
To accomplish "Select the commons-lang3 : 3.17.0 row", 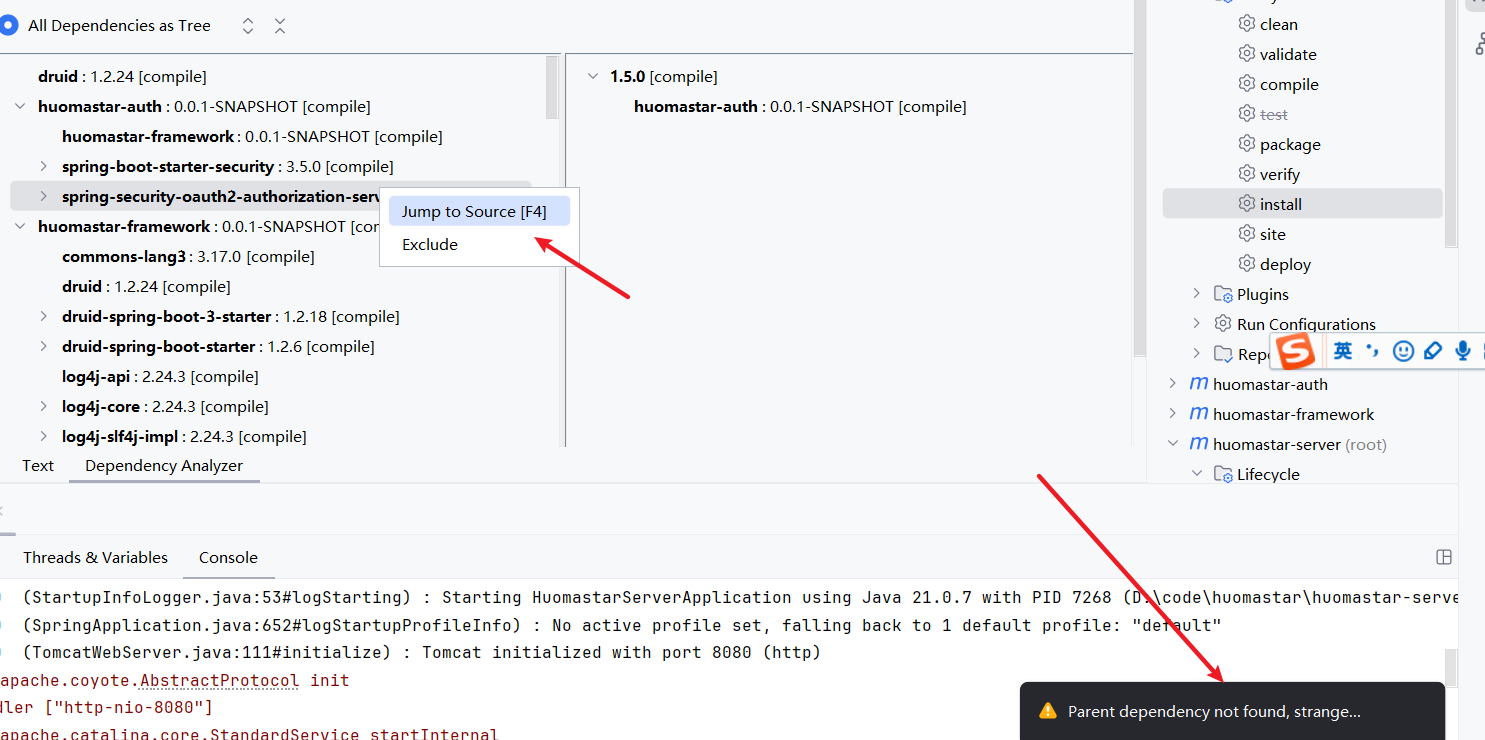I will (188, 256).
